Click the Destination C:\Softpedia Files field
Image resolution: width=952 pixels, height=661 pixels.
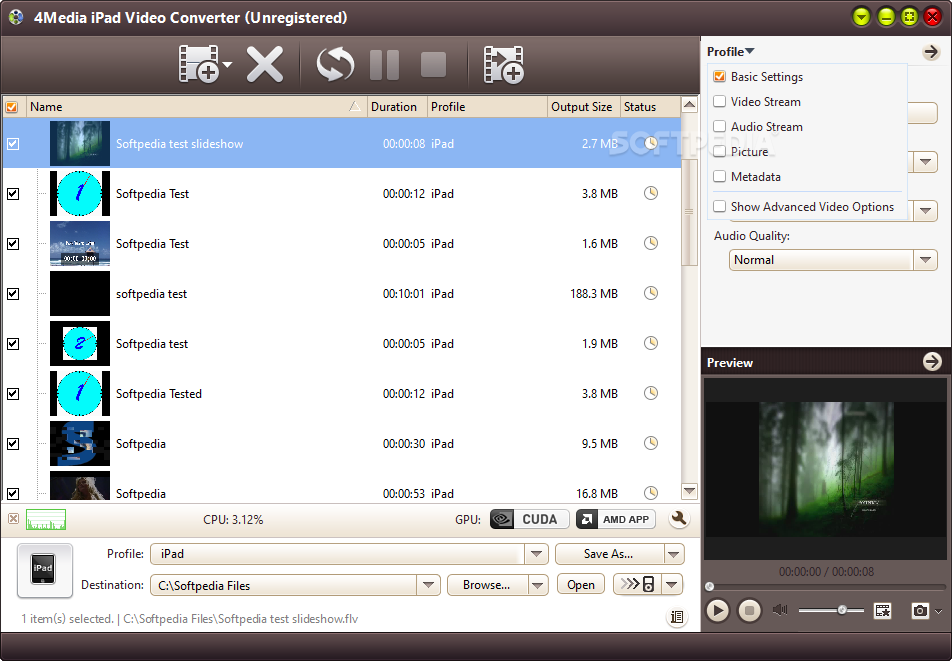pyautogui.click(x=284, y=585)
